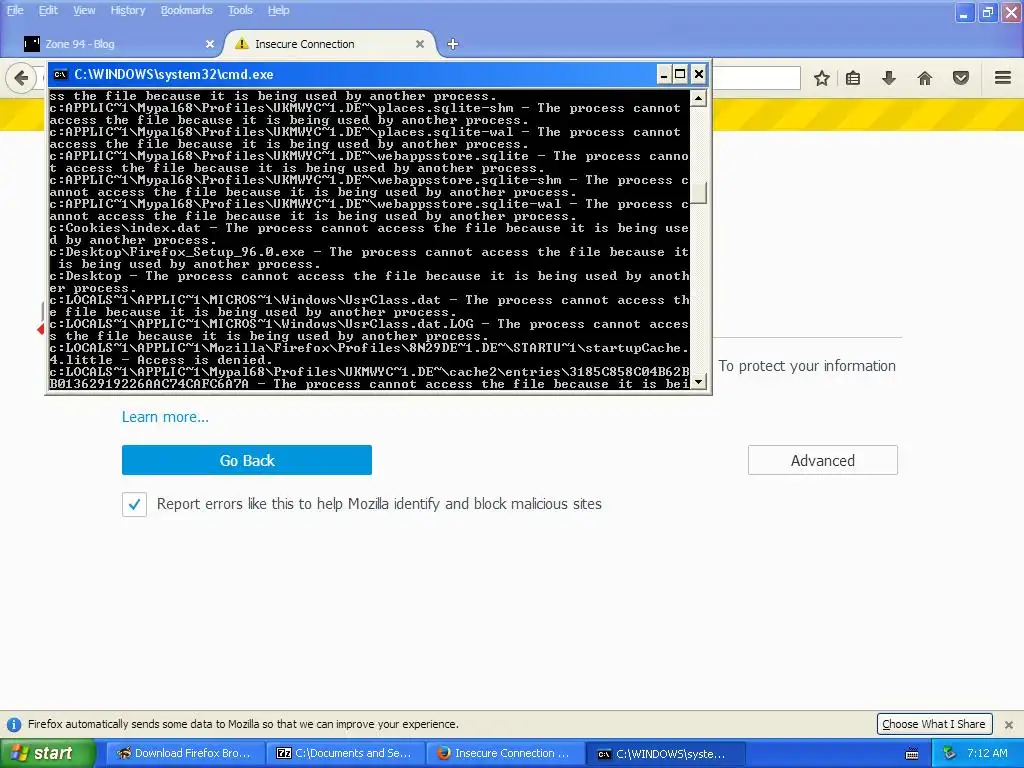Show bookmarks list icon

[x=853, y=78]
